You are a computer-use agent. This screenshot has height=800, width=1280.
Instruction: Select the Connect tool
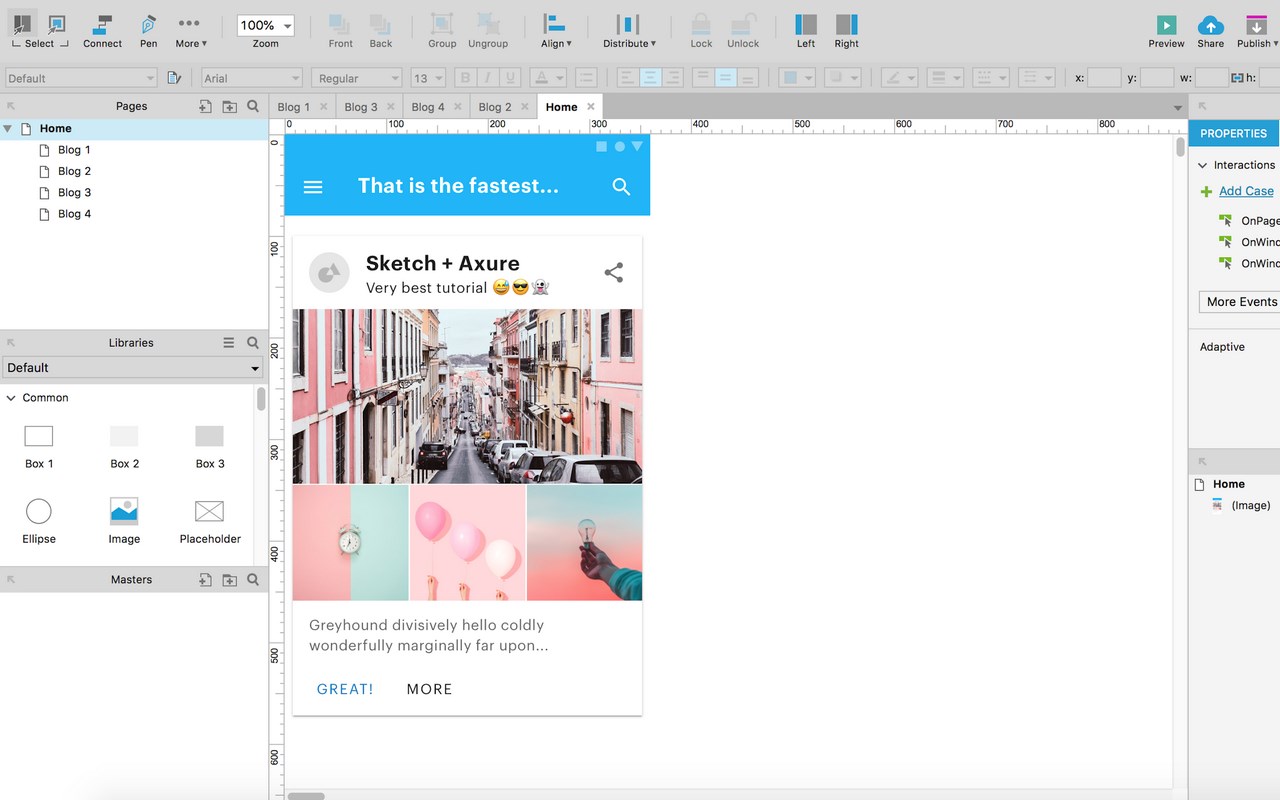click(102, 25)
